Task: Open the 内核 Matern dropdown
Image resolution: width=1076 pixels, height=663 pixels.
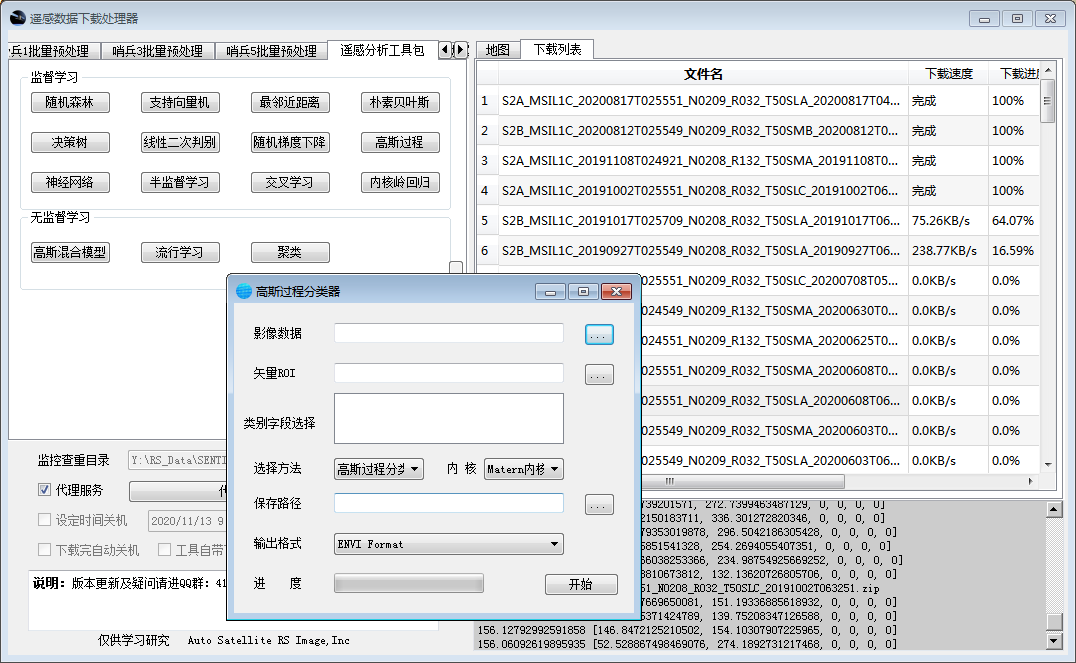Action: point(524,469)
